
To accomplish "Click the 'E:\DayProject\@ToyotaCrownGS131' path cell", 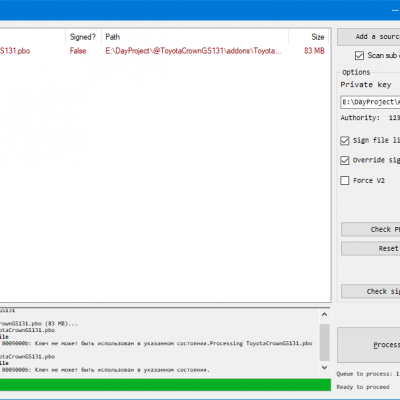I will [x=193, y=51].
